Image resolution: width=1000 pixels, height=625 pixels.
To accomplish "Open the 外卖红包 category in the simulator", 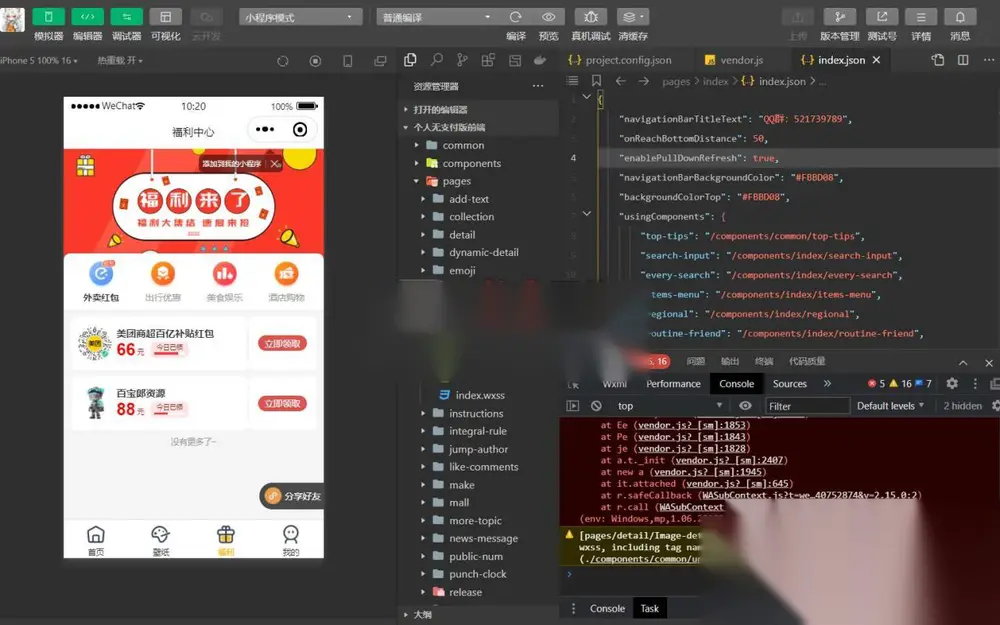I will [101, 281].
